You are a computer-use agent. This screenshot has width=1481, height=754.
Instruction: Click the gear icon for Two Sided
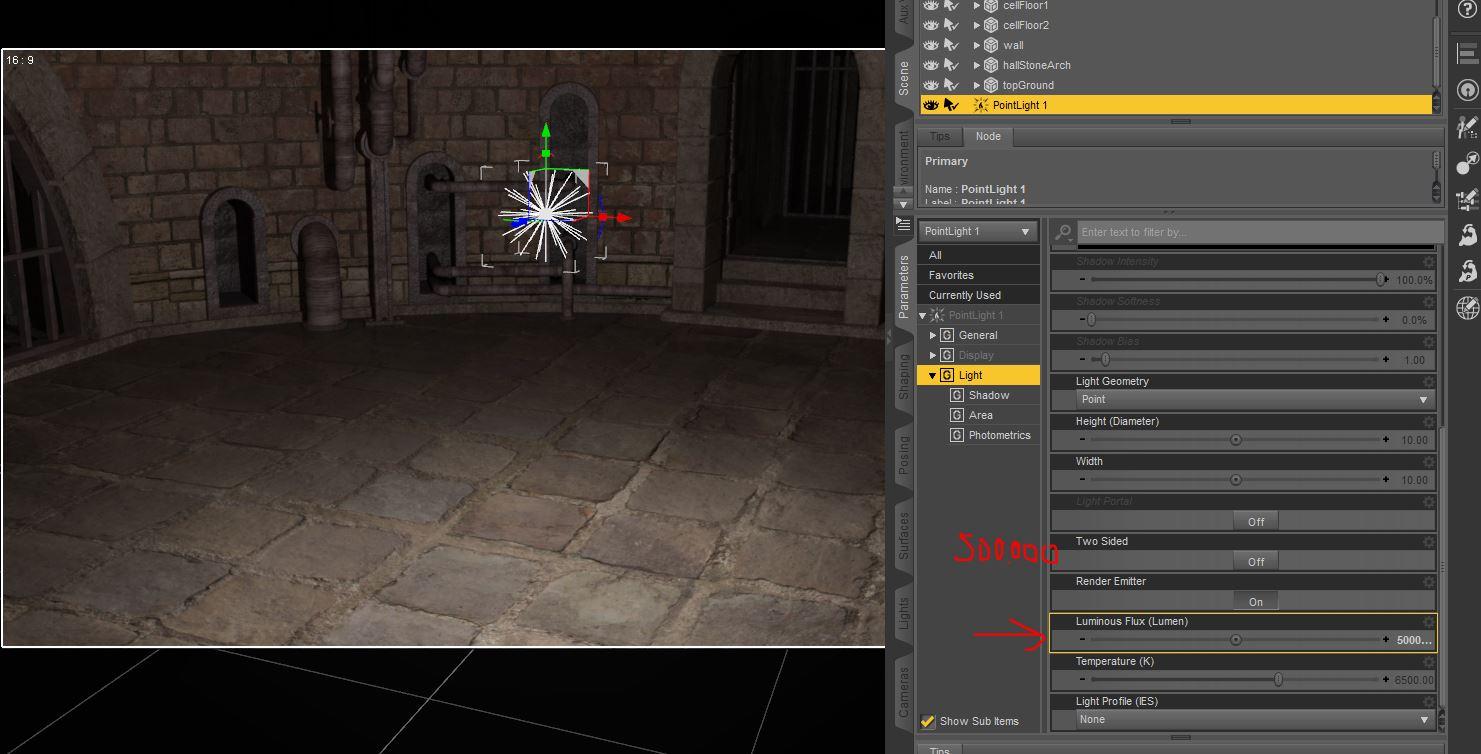click(1428, 541)
